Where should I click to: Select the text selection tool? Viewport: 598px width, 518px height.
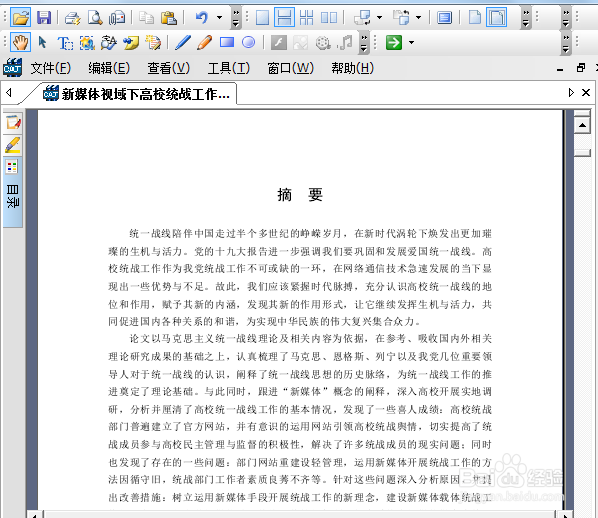click(65, 43)
